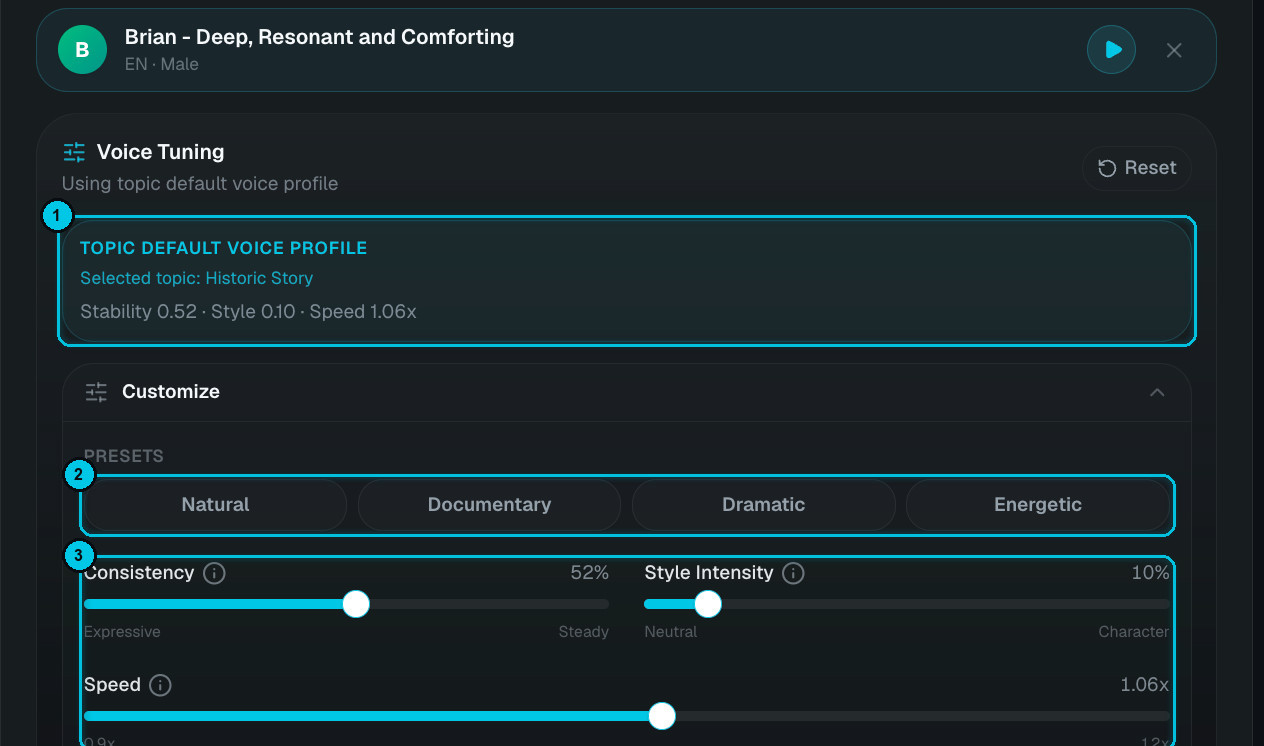Click the 'Neutral' slider end label
This screenshot has height=746, width=1264.
(x=671, y=632)
